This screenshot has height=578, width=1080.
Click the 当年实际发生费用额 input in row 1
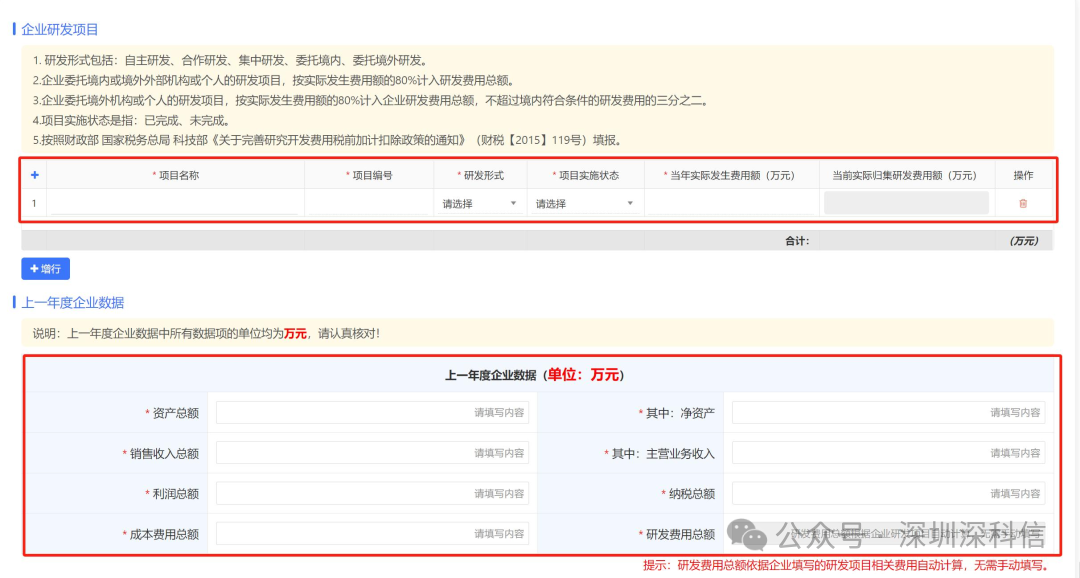[731, 203]
